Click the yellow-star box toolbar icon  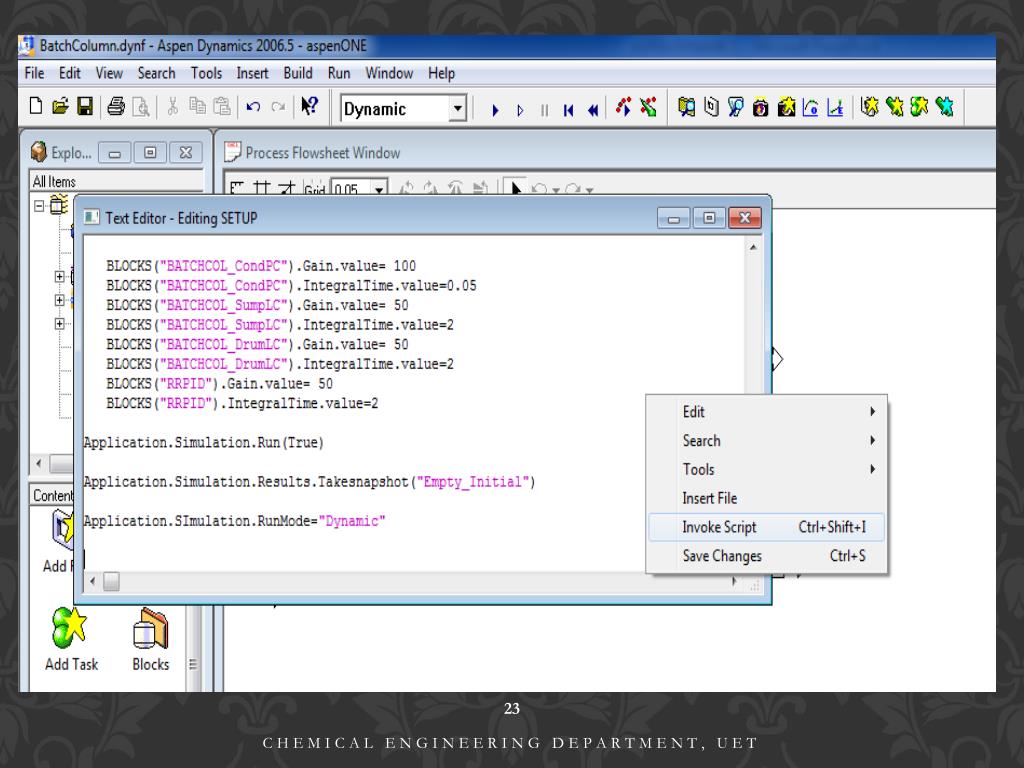coord(786,106)
